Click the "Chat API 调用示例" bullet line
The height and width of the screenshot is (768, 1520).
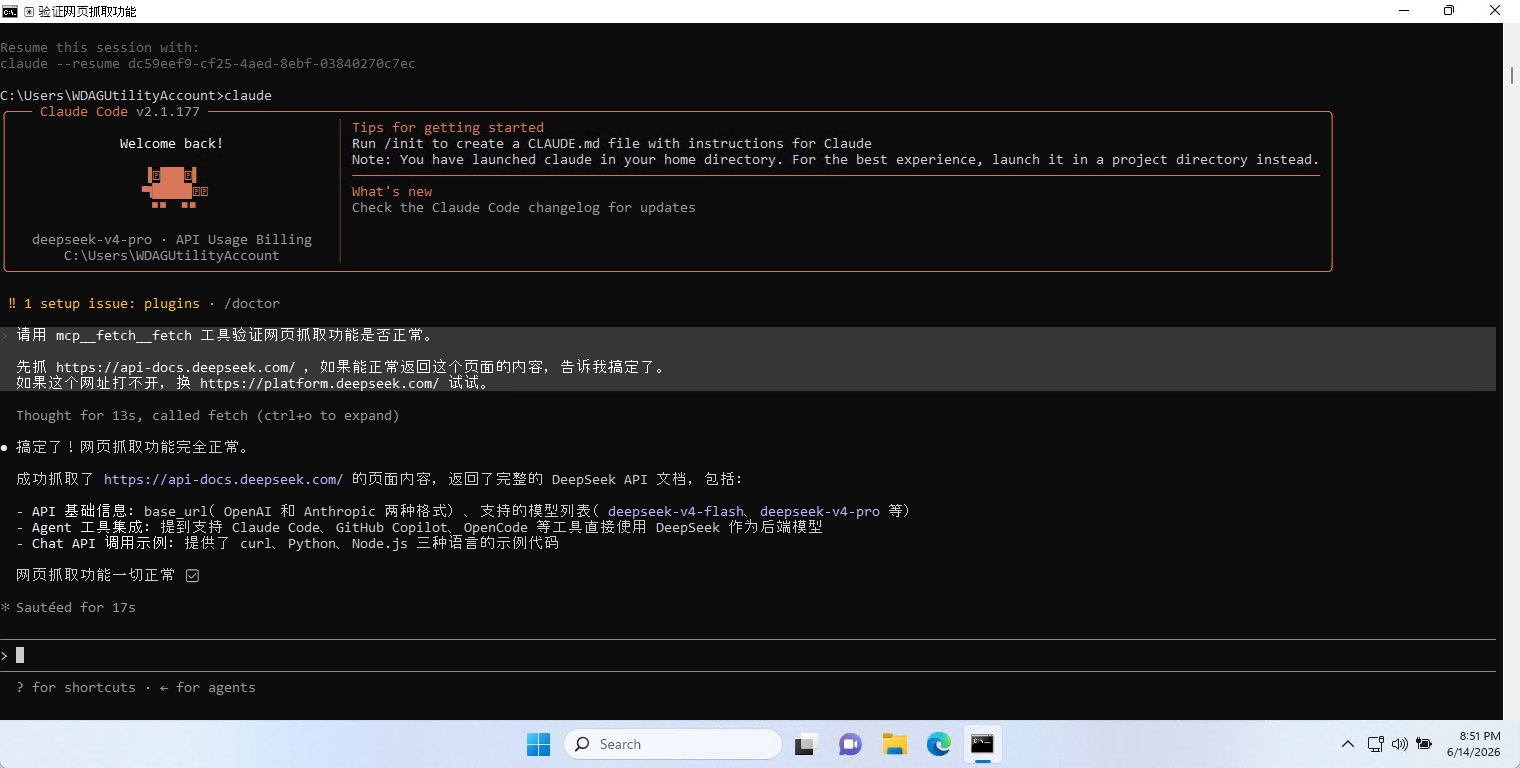pyautogui.click(x=288, y=543)
